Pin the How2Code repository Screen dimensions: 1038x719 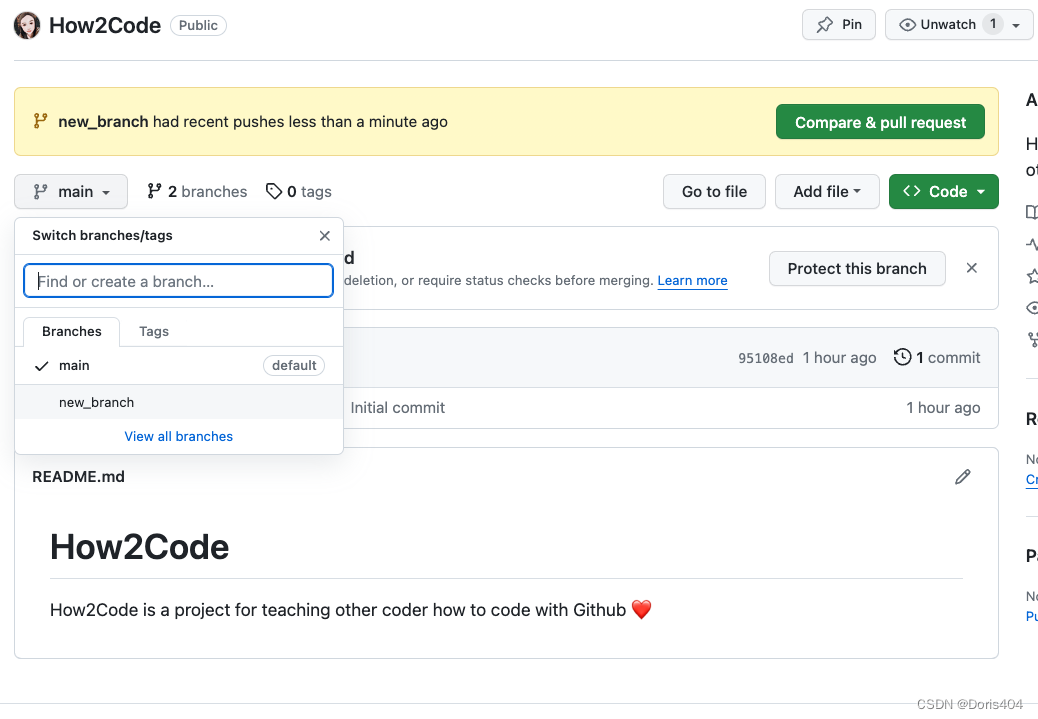[839, 25]
